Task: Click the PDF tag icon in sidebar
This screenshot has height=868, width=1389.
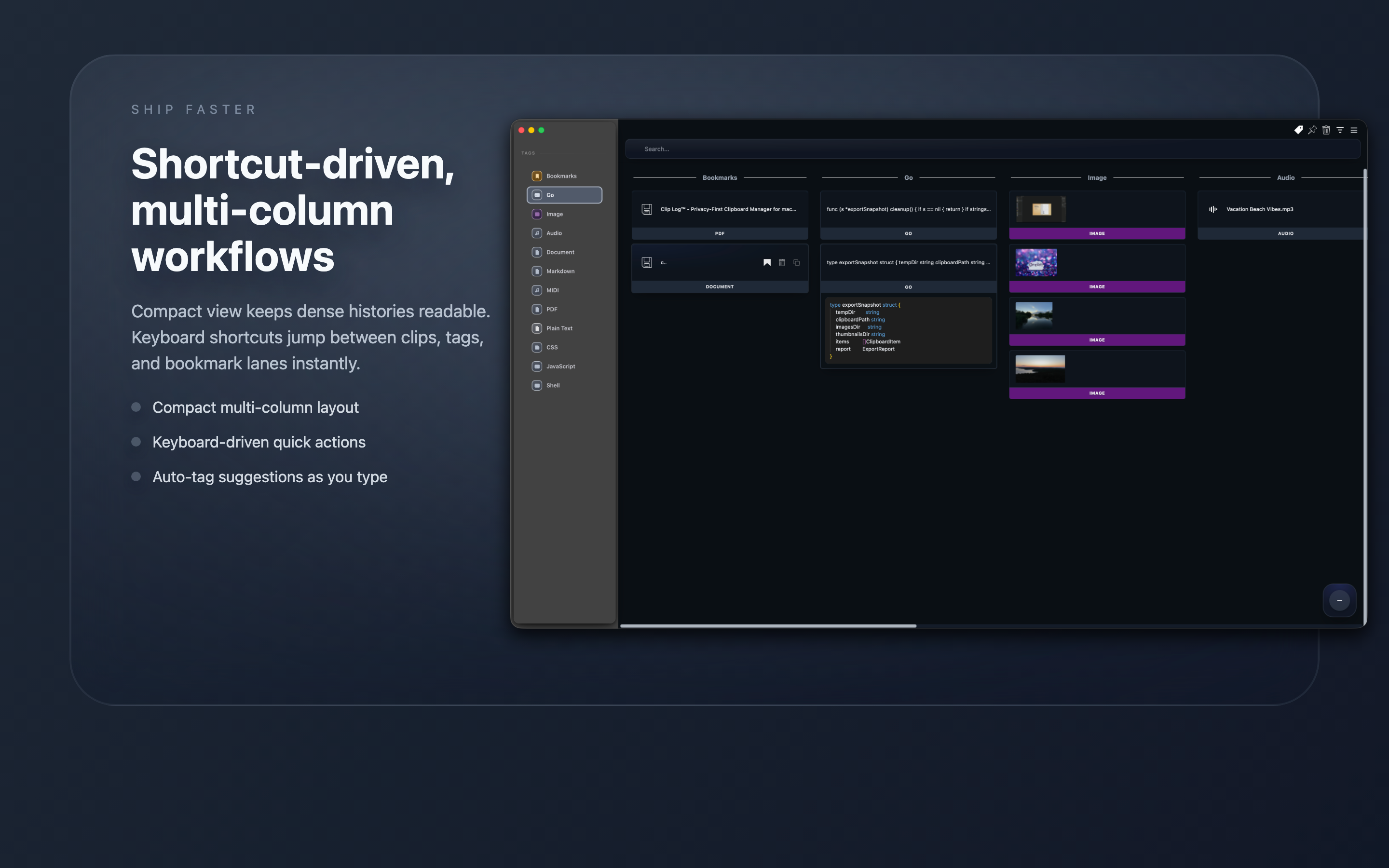Action: tap(537, 310)
